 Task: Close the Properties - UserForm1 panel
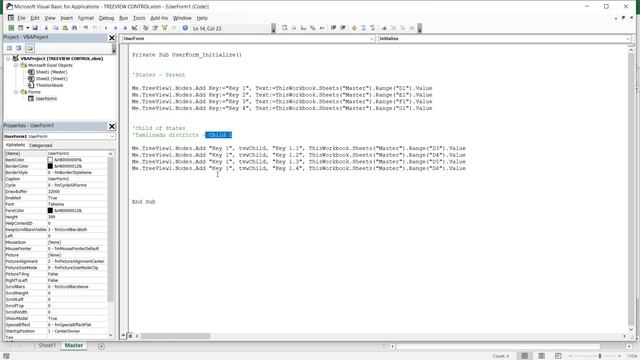point(112,126)
